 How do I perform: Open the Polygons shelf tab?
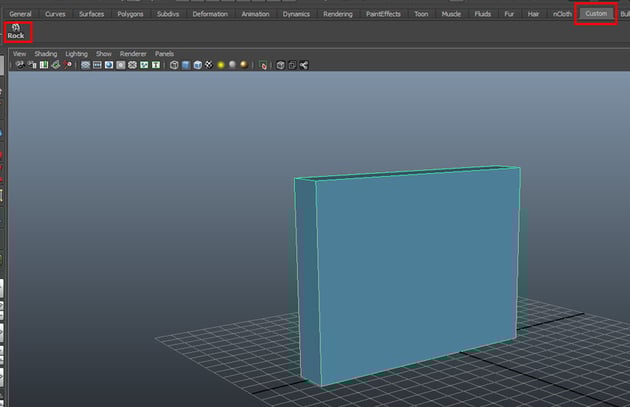pos(130,14)
